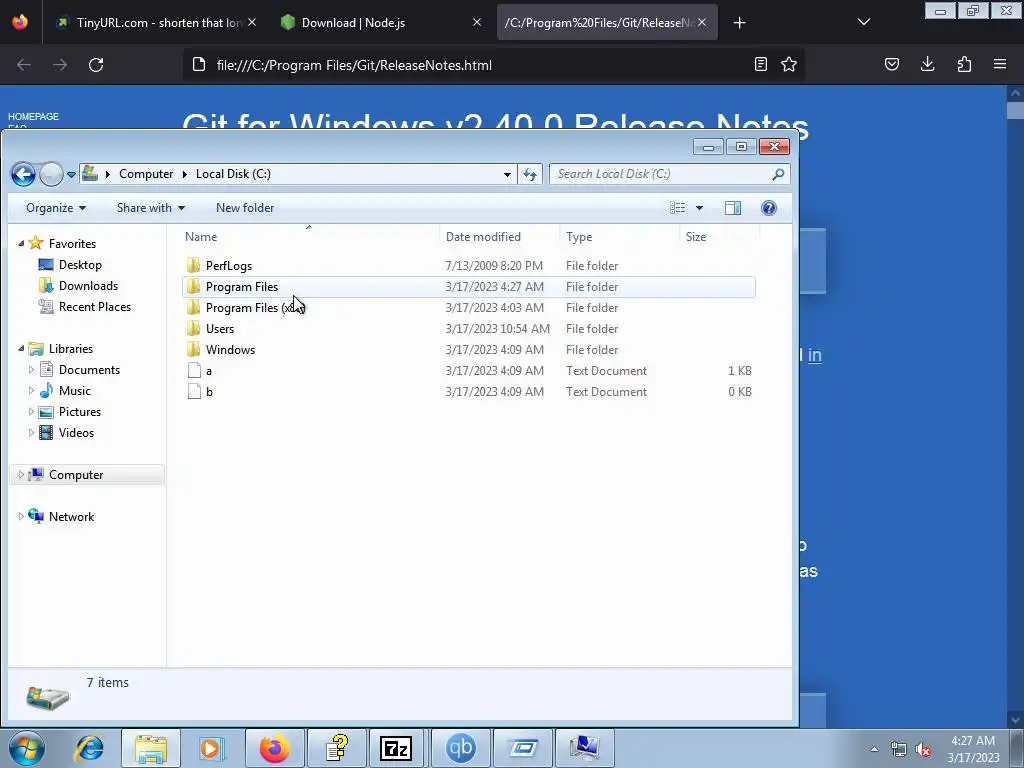The image size is (1024, 768).
Task: Click the muted volume tray icon
Action: pos(923,750)
